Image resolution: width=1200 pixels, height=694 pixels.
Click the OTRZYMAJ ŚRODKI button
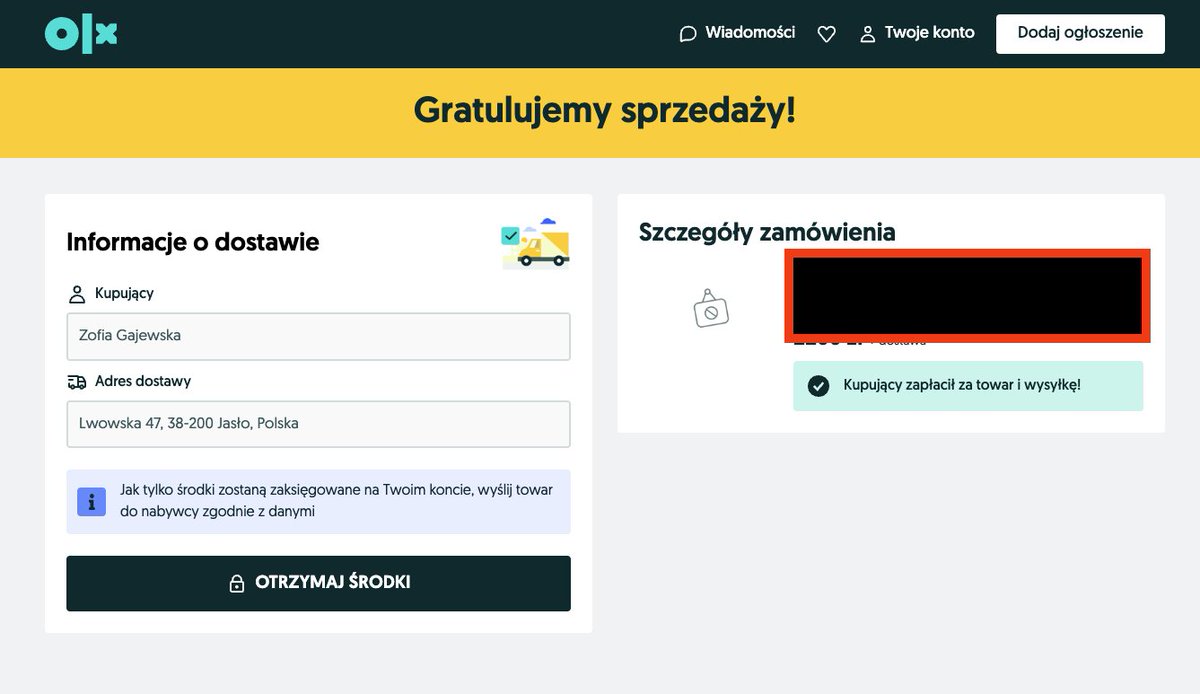coord(318,583)
